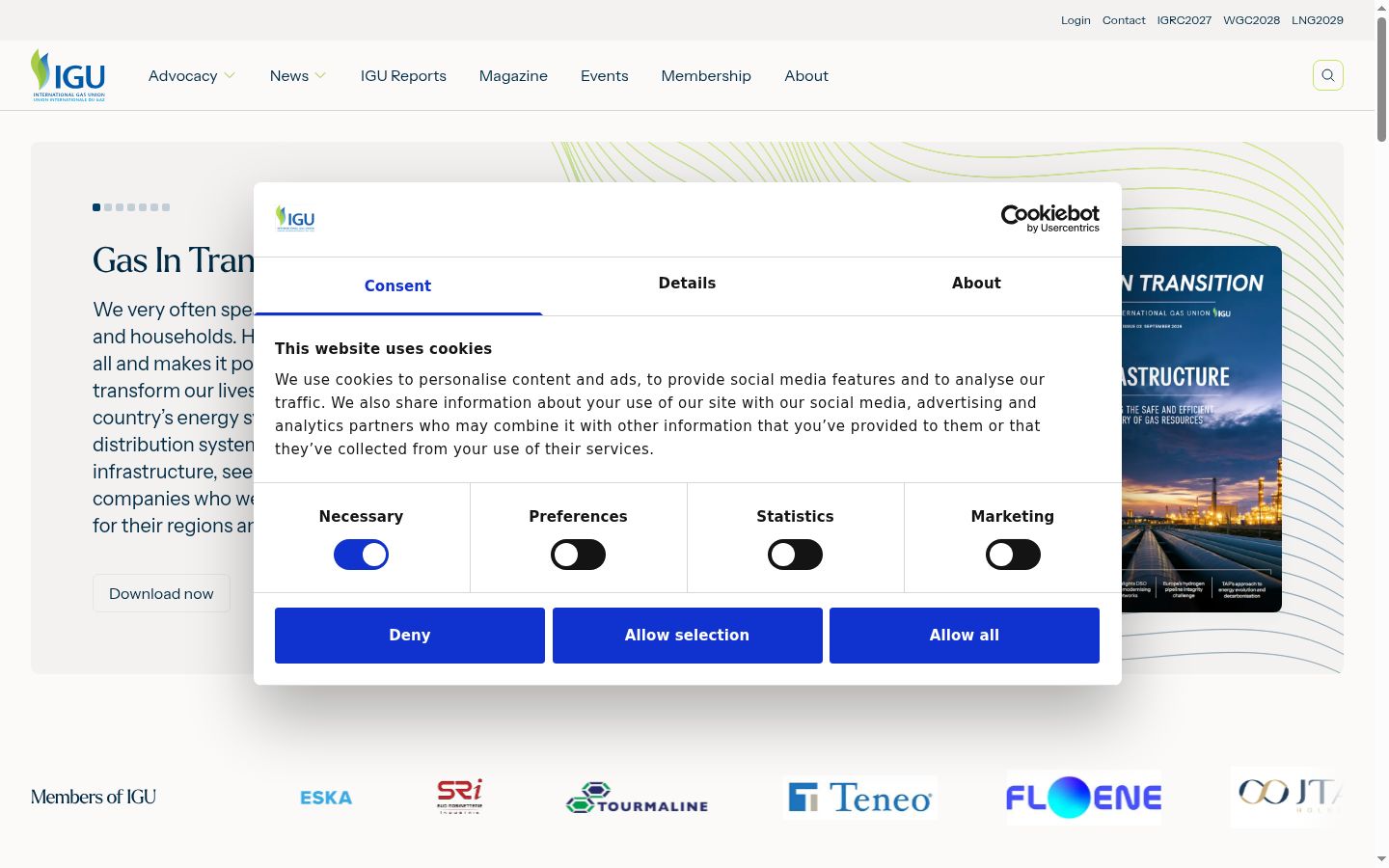Open the Magazine navigation item

[513, 76]
